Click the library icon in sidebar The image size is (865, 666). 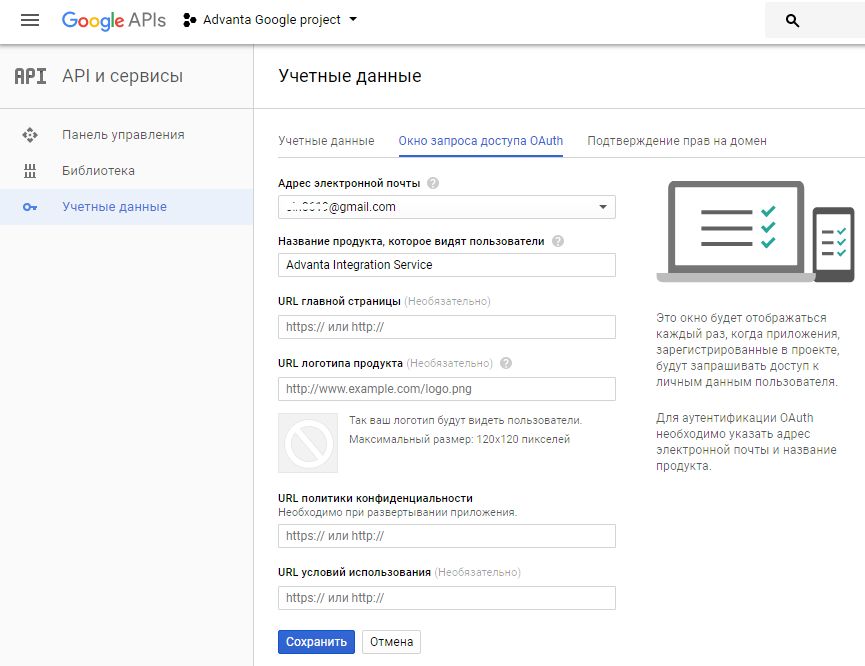click(30, 171)
